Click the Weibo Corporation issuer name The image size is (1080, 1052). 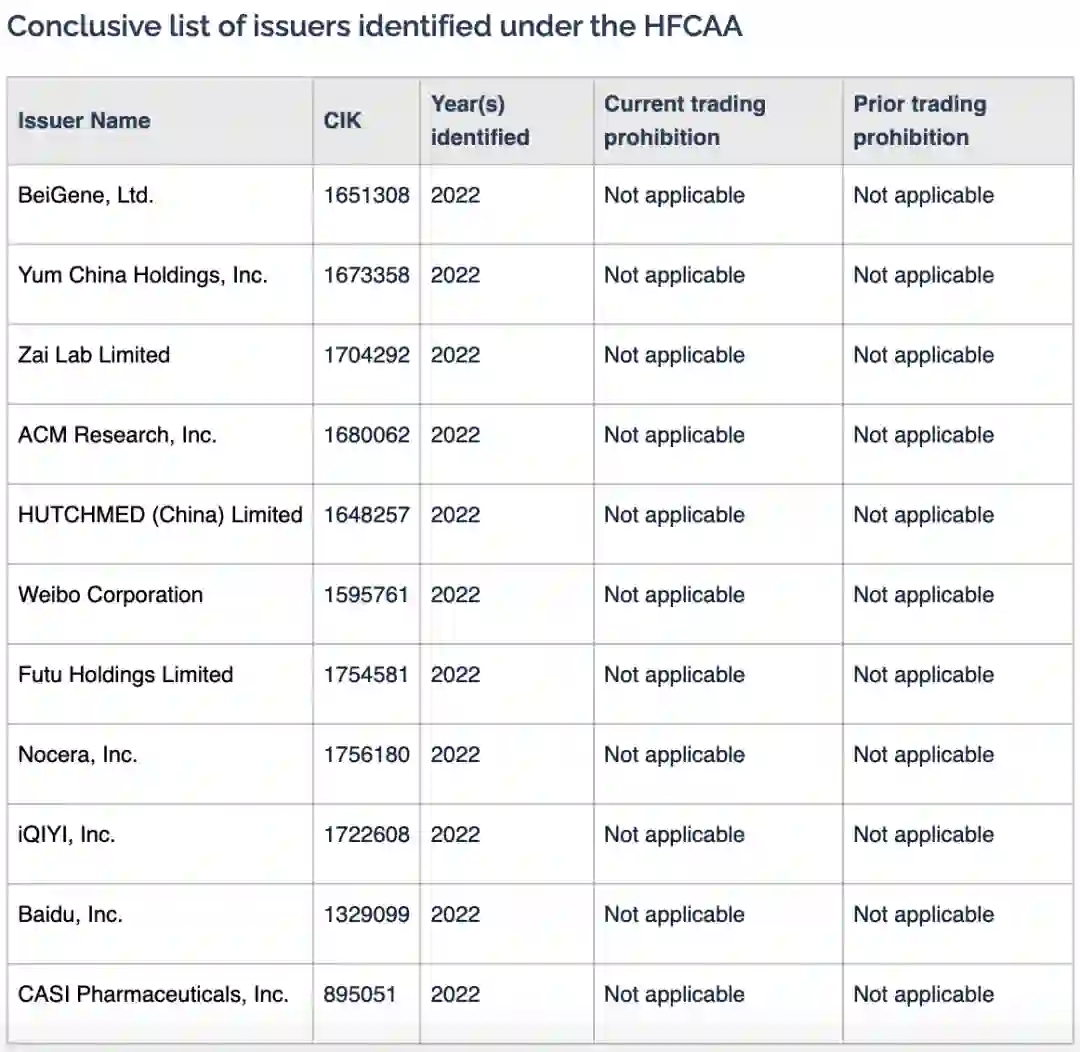point(110,595)
